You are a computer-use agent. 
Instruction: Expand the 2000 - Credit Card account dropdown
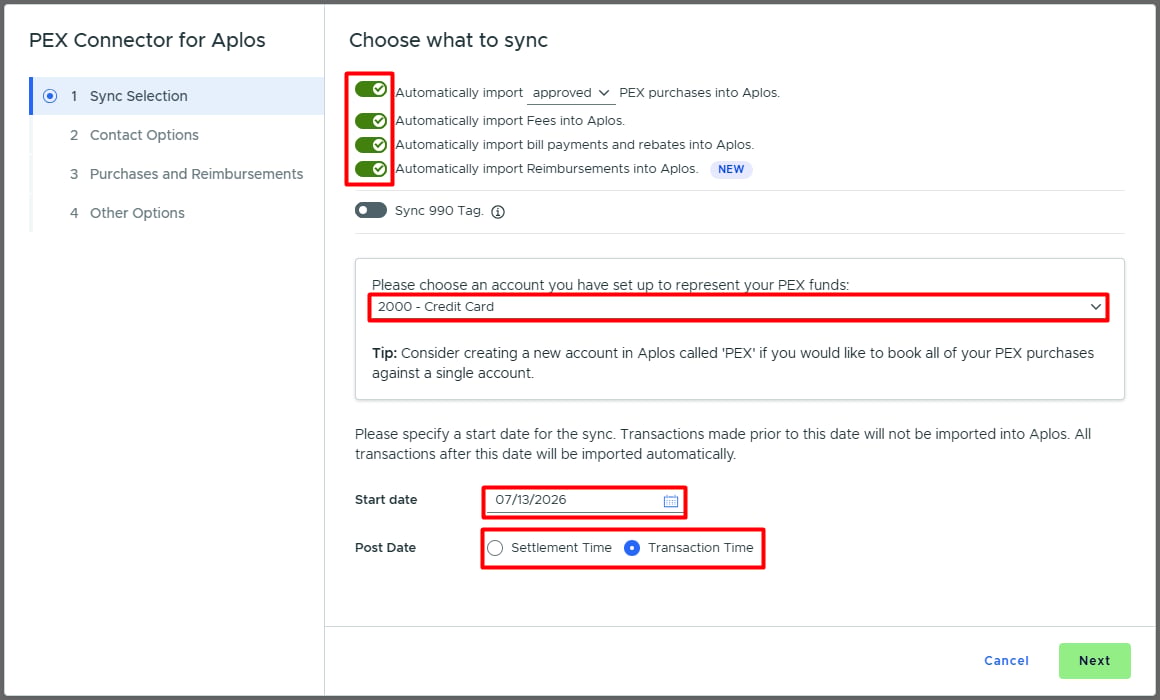coord(738,306)
